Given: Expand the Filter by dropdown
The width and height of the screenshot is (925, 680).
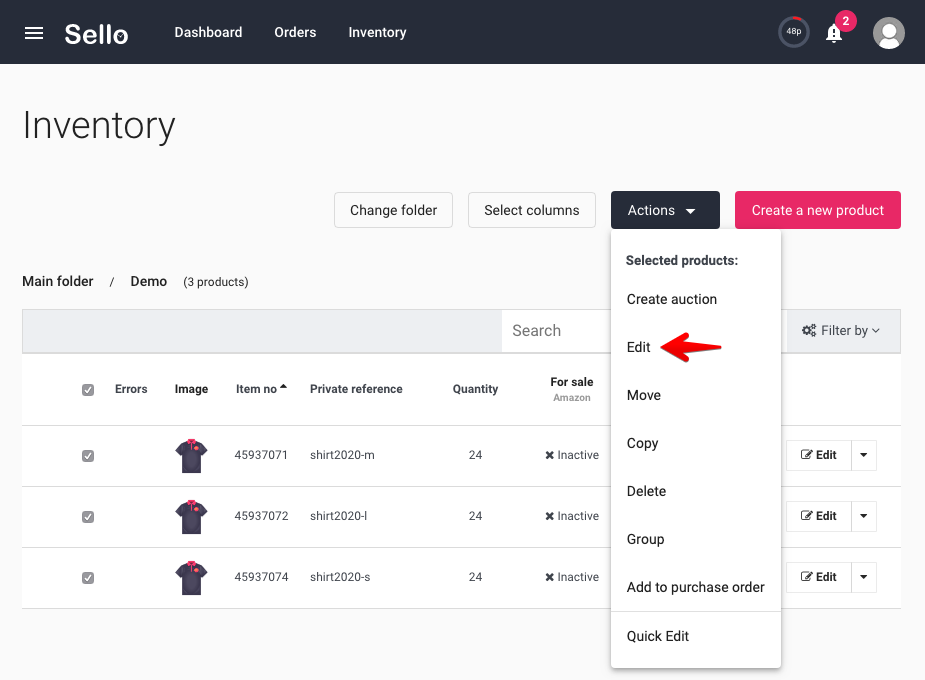Looking at the screenshot, I should [843, 331].
